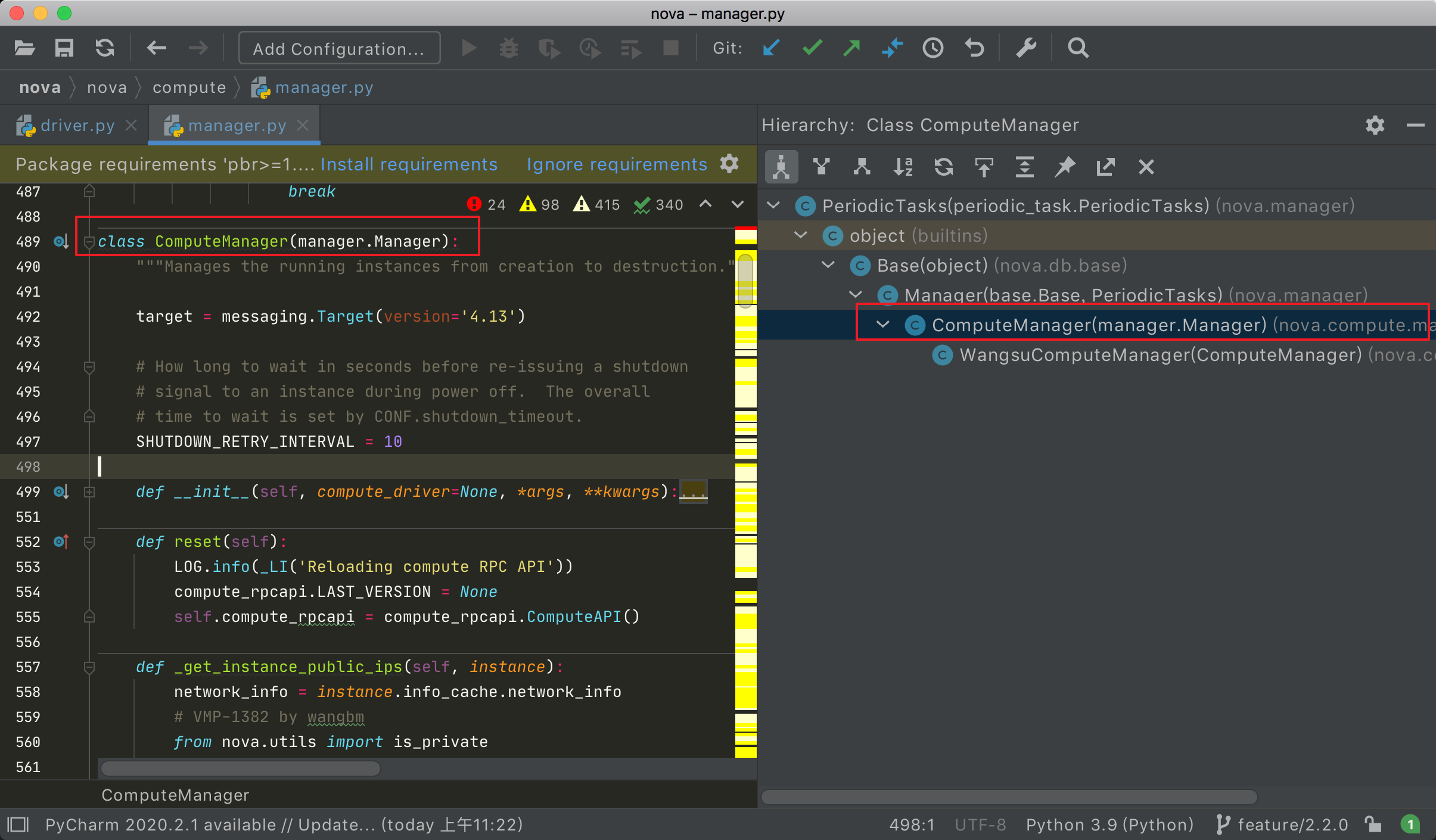The width and height of the screenshot is (1436, 840).
Task: Click the Search Everywhere magnifier icon
Action: 1078,48
